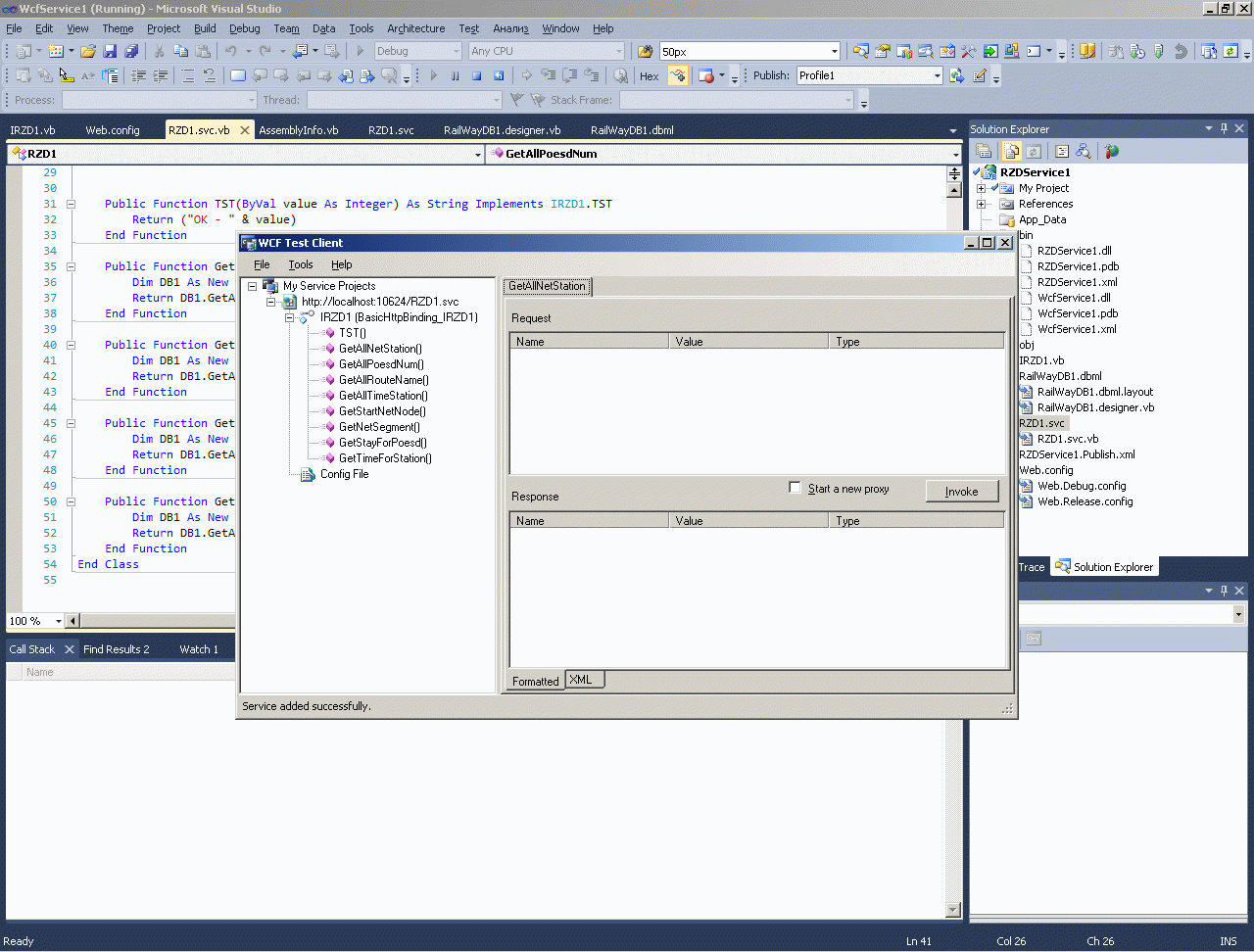1254x952 pixels.
Task: Open the Publish Profile1 dropdown
Action: point(937,76)
